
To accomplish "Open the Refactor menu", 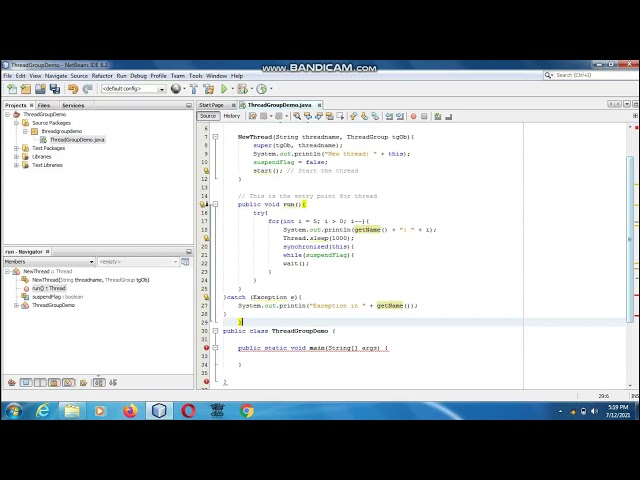I will pyautogui.click(x=102, y=76).
